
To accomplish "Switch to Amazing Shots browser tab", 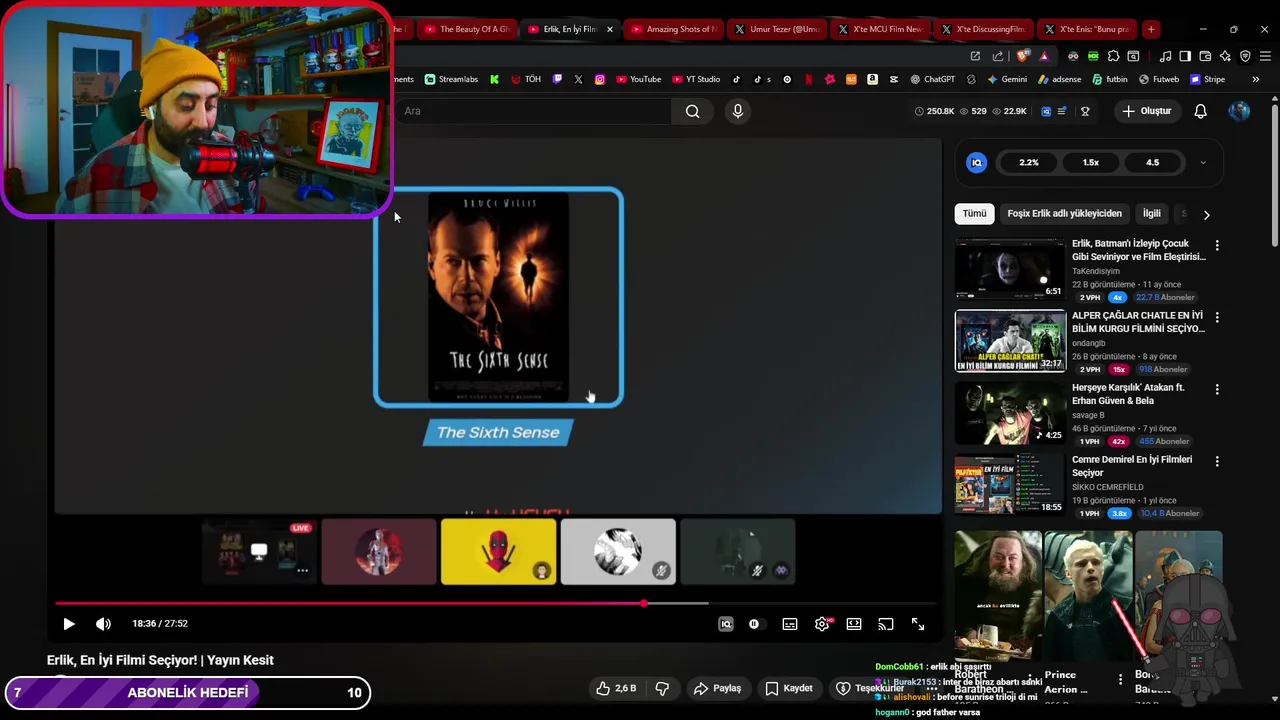I will click(674, 29).
